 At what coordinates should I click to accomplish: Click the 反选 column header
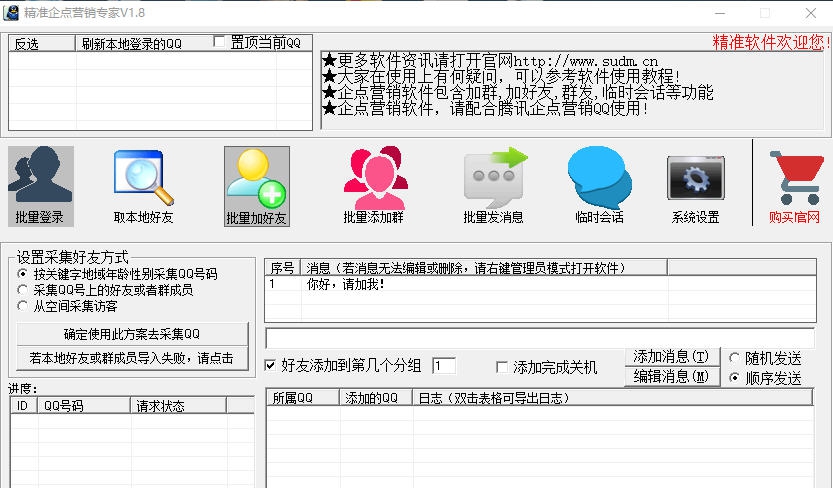(42, 44)
